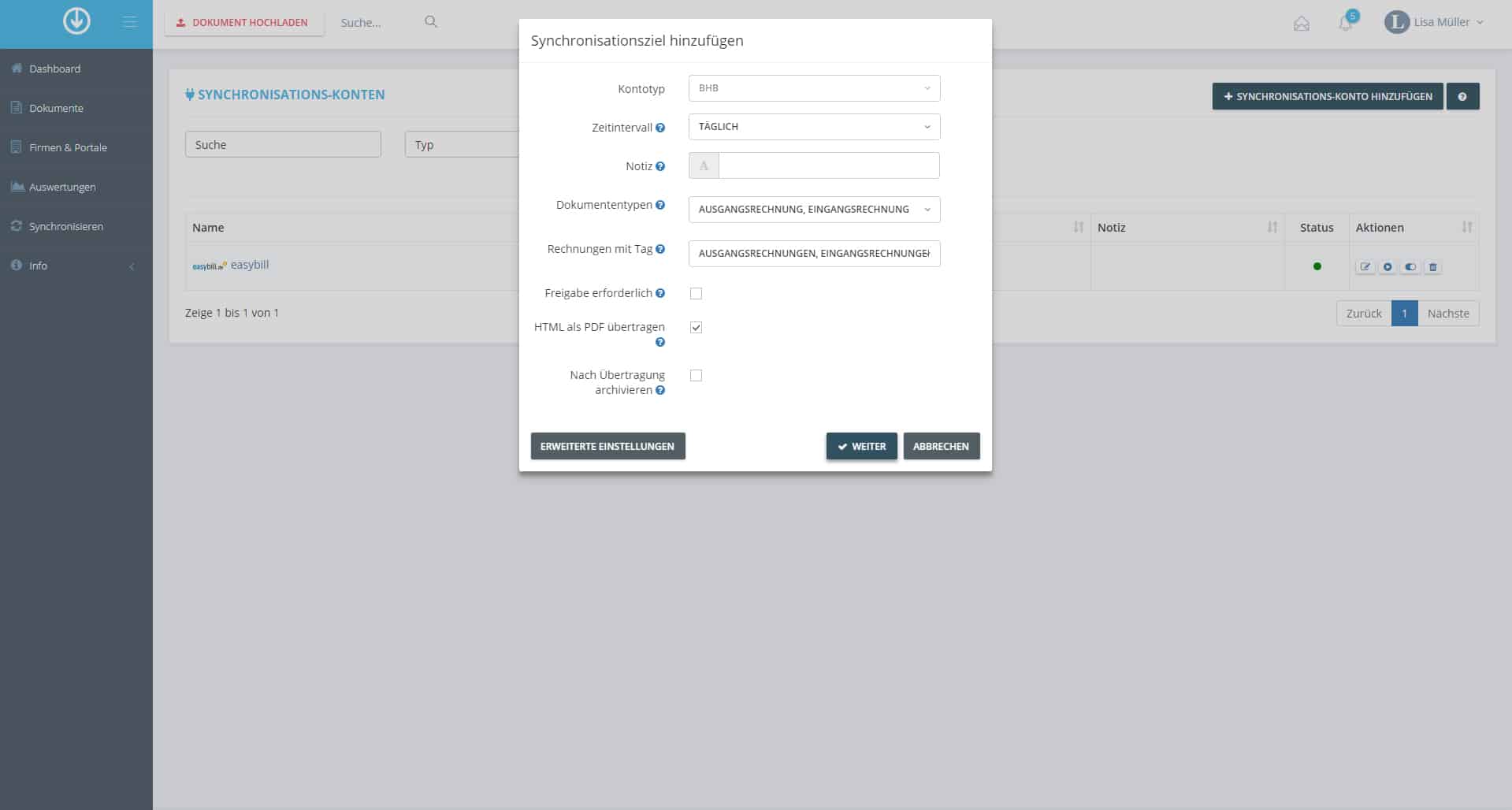Open the notifications bell icon
1512x810 pixels.
(1346, 23)
